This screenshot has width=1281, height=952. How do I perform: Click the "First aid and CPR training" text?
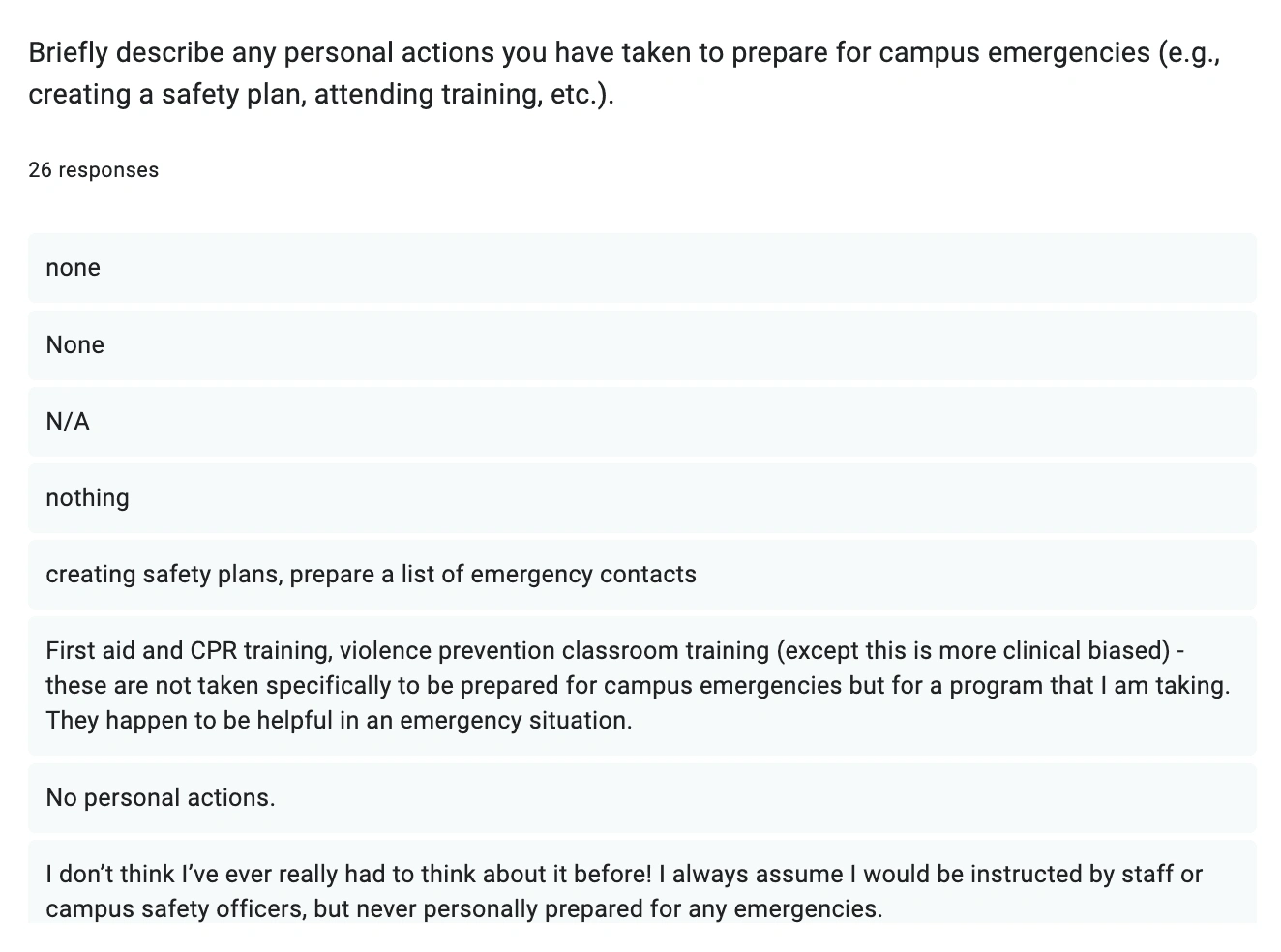pos(189,651)
